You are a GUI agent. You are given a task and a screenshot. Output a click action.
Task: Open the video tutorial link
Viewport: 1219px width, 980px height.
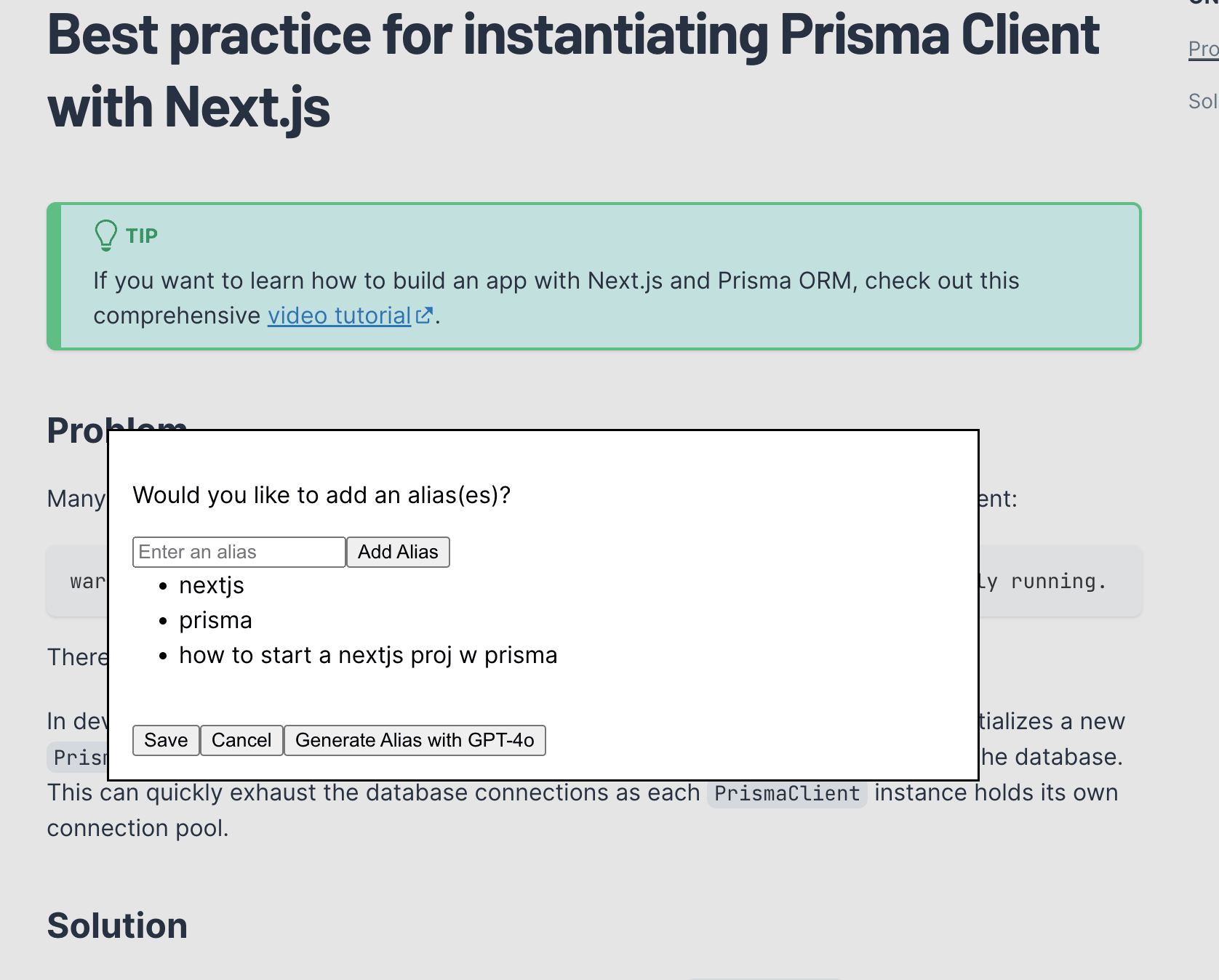(x=339, y=316)
